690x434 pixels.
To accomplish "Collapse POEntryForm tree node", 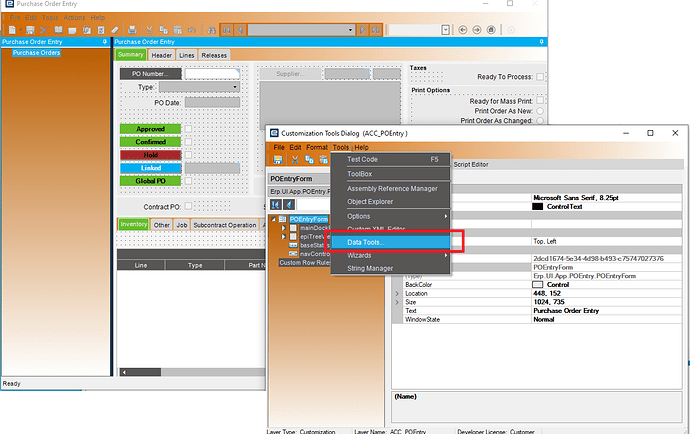I will (274, 219).
